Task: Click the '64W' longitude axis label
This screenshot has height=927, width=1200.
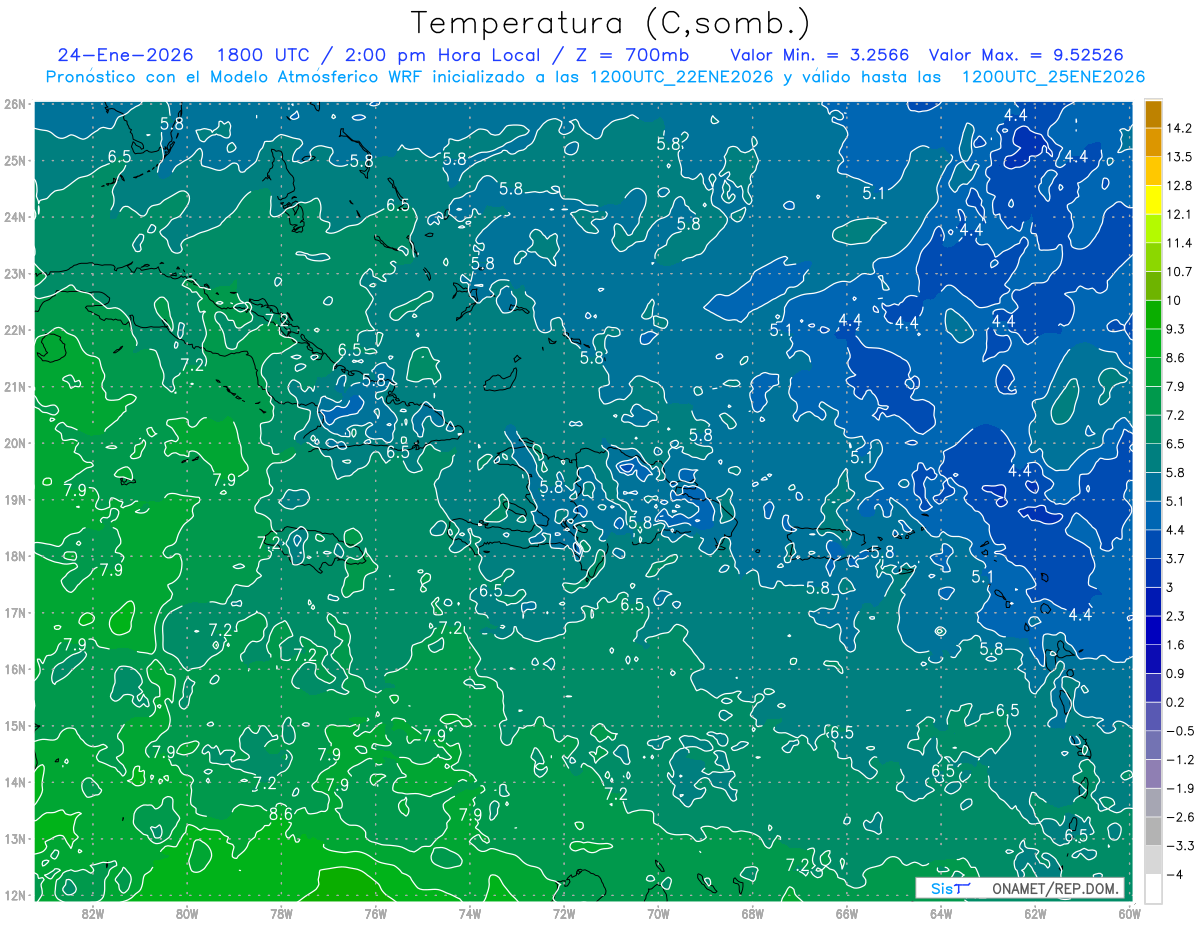Action: point(941,913)
